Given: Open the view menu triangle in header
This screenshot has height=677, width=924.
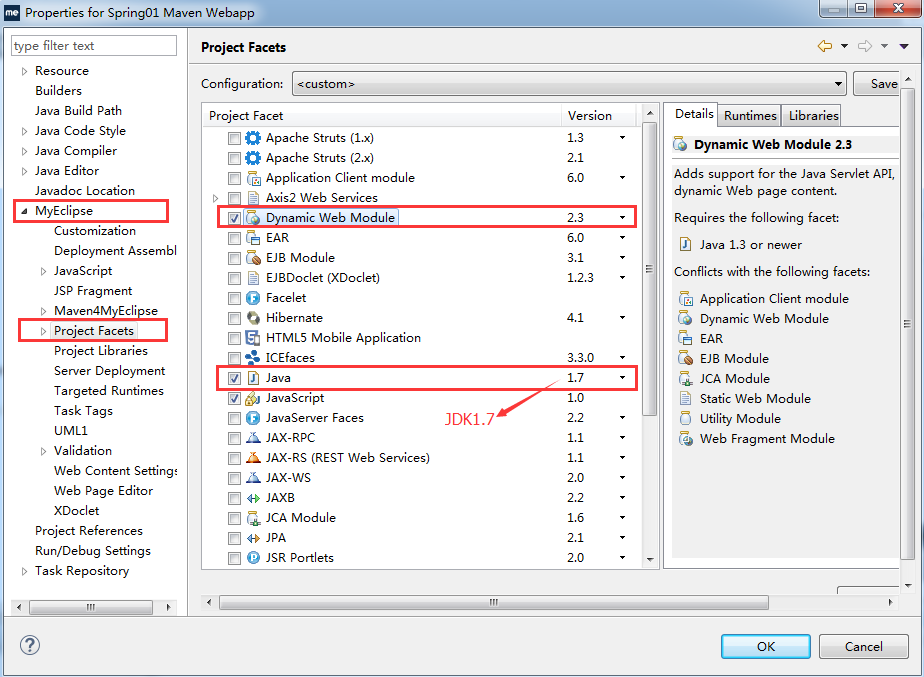Looking at the screenshot, I should 904,46.
